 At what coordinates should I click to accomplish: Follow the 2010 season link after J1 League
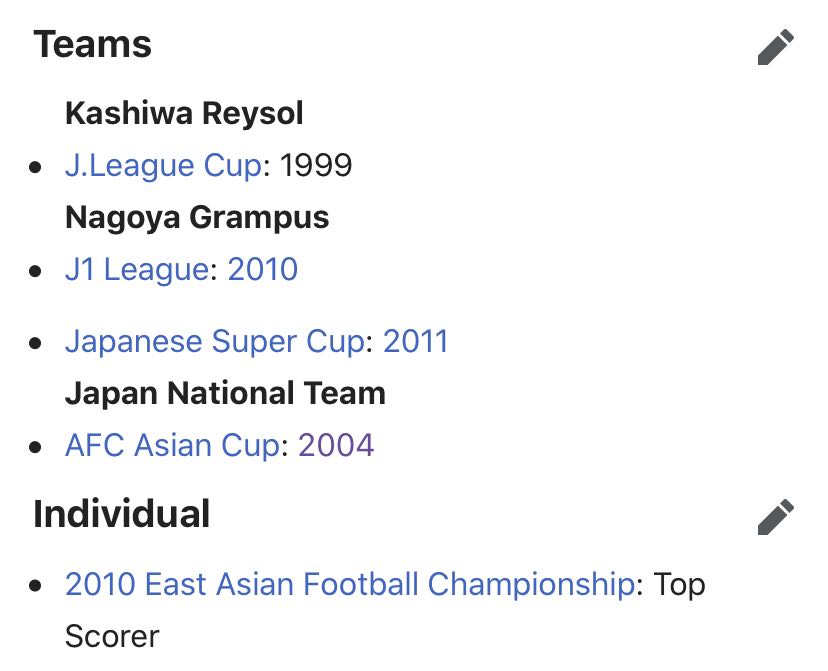coord(262,269)
